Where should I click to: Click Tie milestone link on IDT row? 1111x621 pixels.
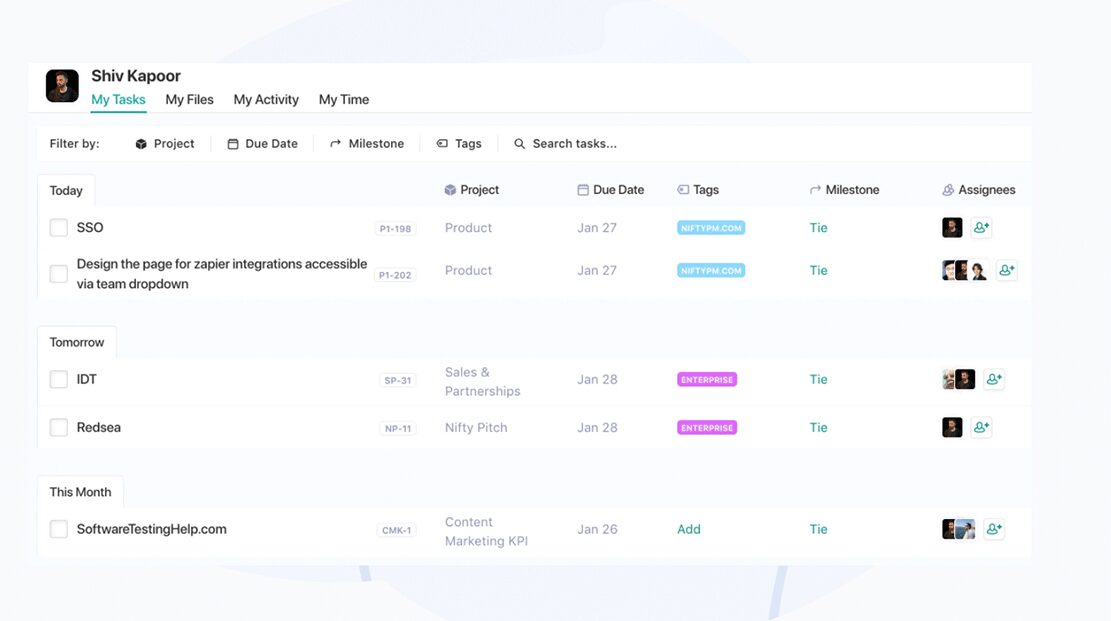[818, 379]
